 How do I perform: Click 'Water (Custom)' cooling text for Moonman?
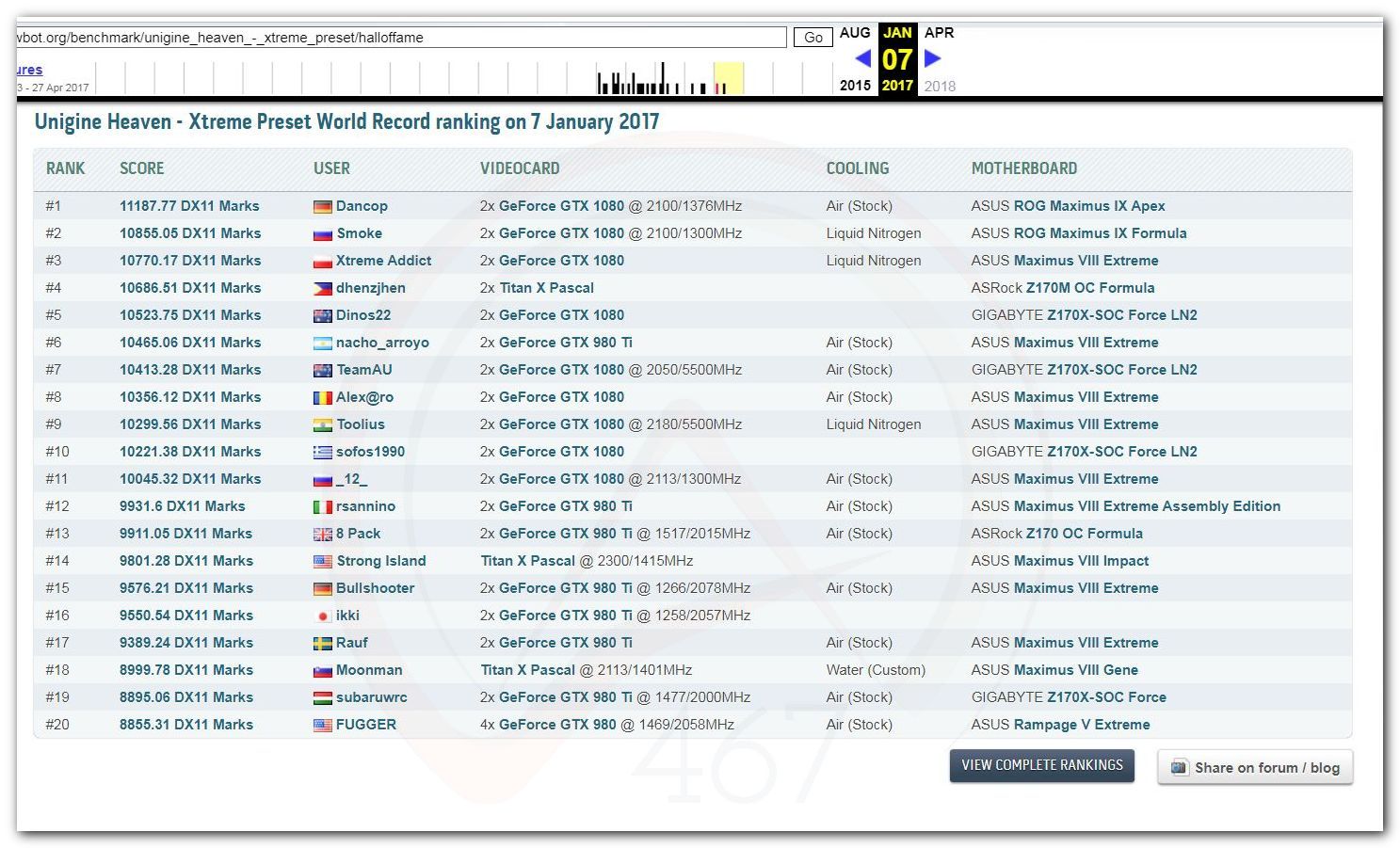[876, 670]
